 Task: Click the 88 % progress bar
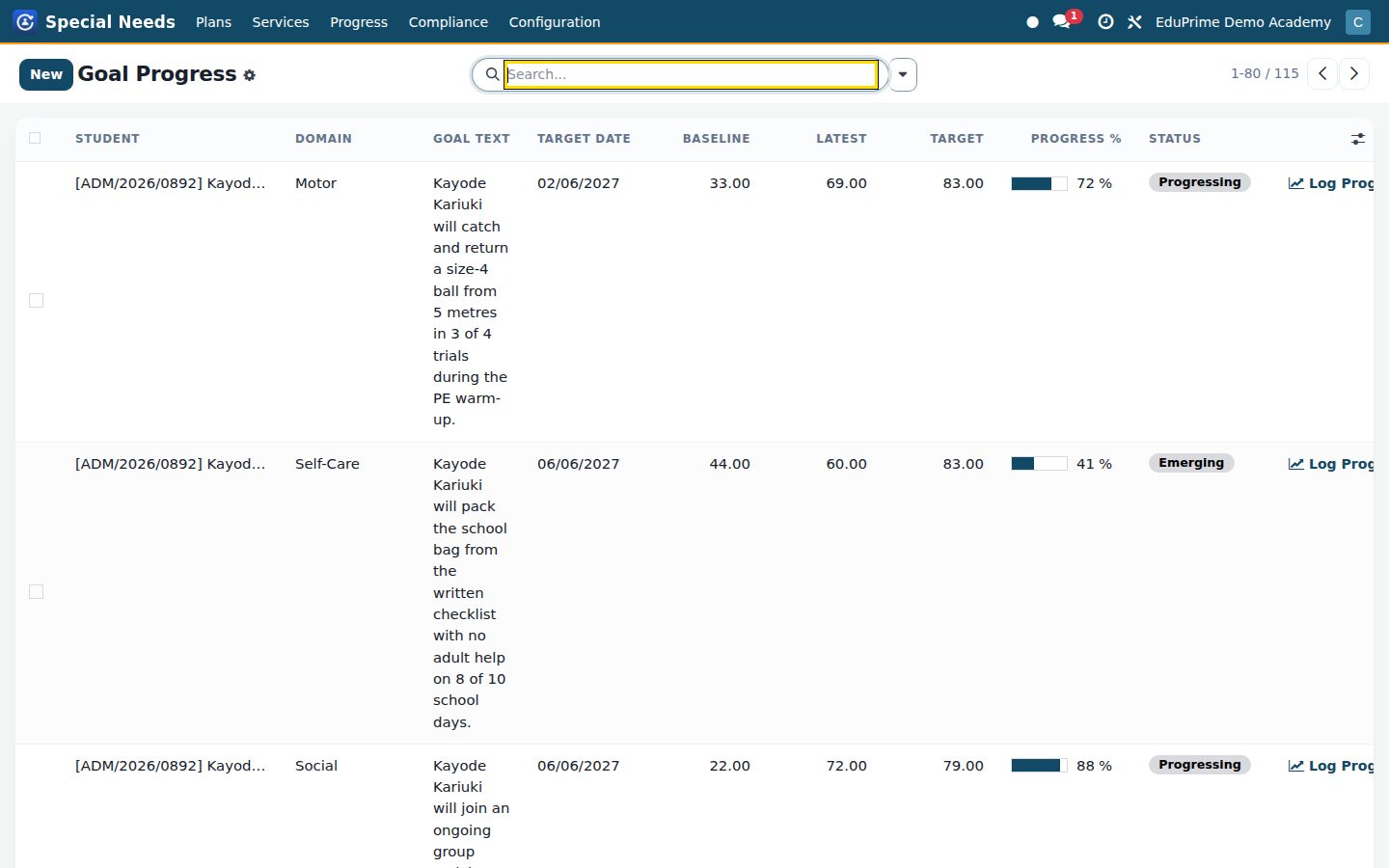tap(1039, 766)
